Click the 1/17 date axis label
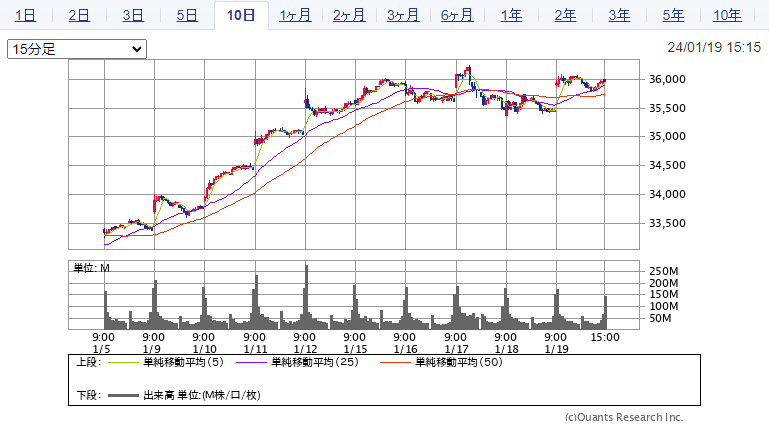Screen dimensions: 769x426 457,349
